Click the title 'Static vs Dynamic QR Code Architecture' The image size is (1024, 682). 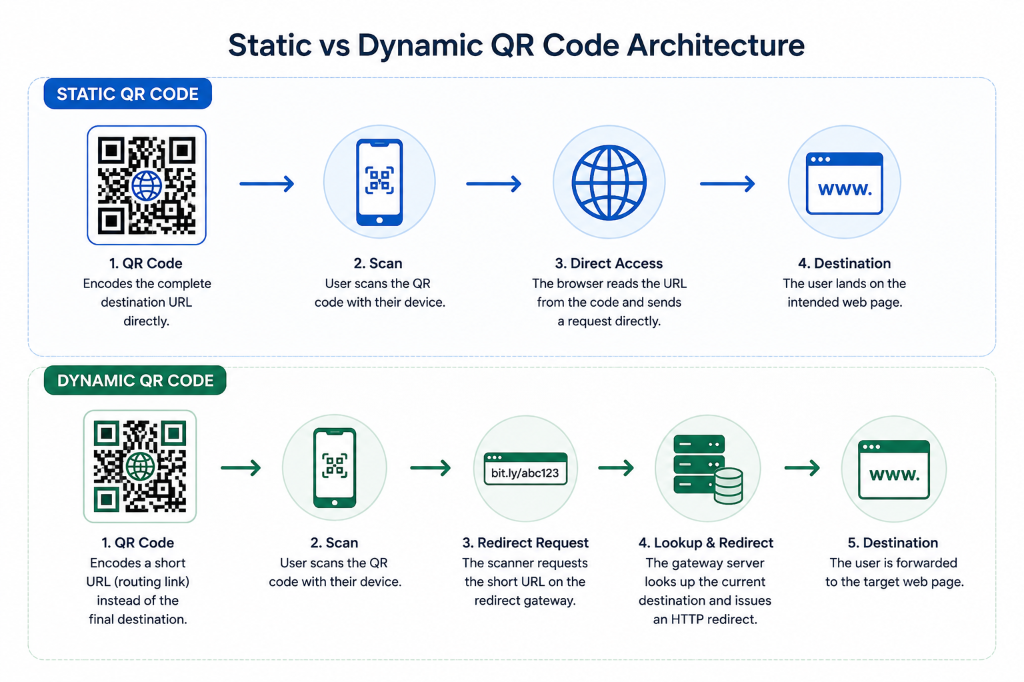(x=516, y=45)
